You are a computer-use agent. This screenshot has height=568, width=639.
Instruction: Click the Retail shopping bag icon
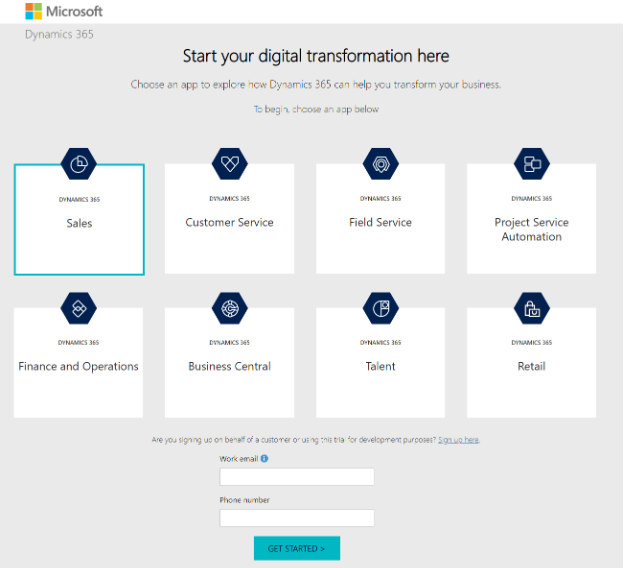click(x=532, y=308)
